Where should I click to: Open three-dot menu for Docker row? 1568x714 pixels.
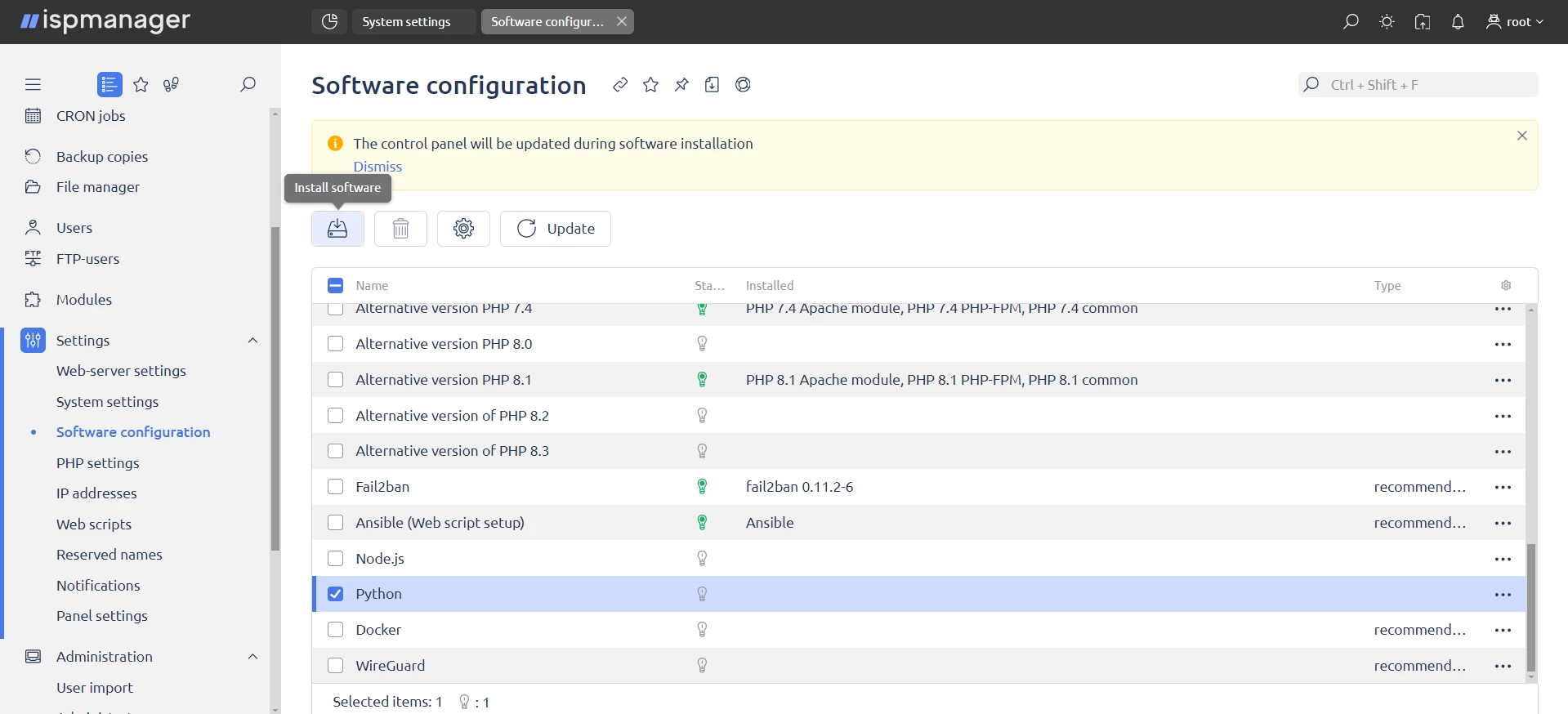tap(1503, 631)
